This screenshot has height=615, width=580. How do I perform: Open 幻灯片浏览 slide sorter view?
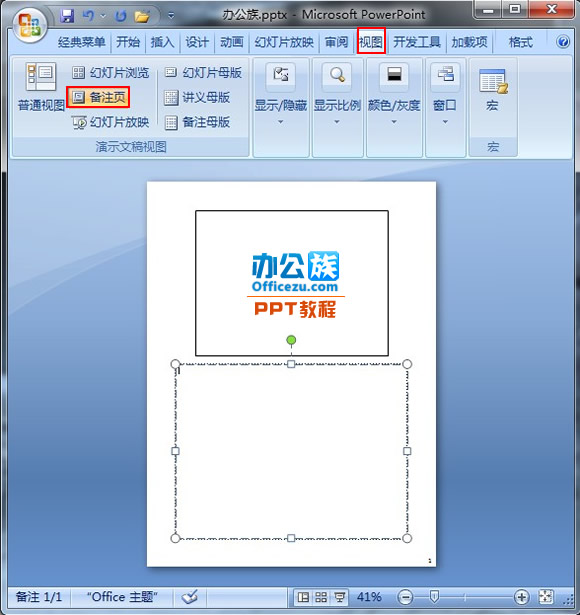111,73
